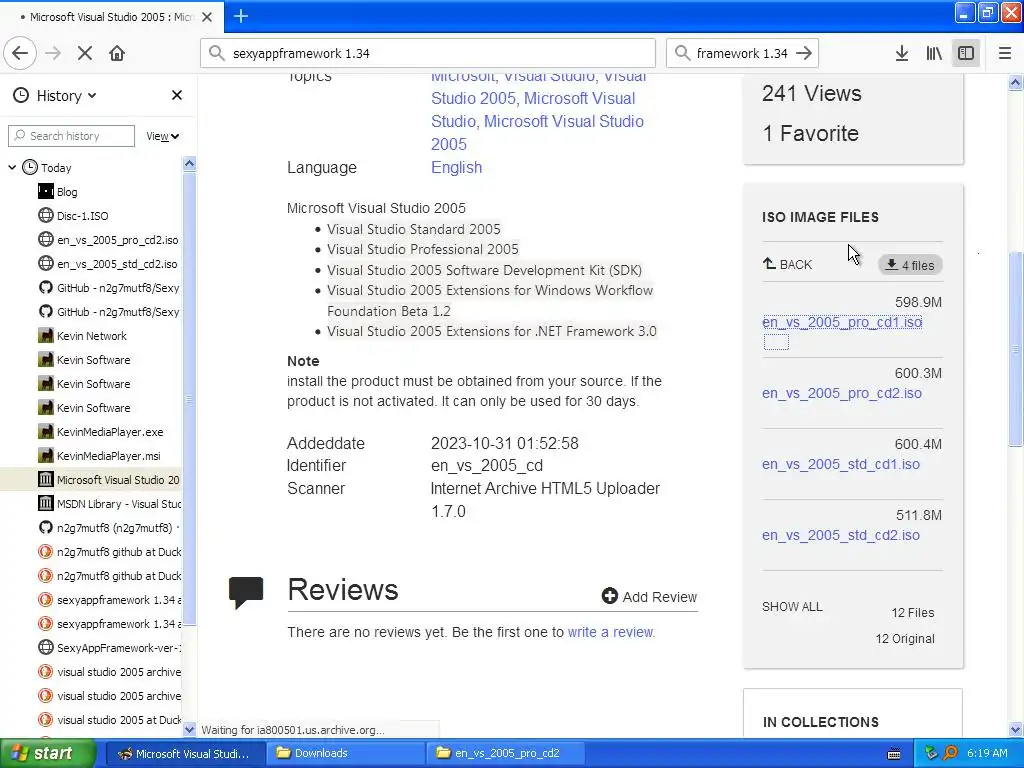The image size is (1024, 768).
Task: Download en_vs_2005_pro_cd1.iso
Action: [842, 322]
